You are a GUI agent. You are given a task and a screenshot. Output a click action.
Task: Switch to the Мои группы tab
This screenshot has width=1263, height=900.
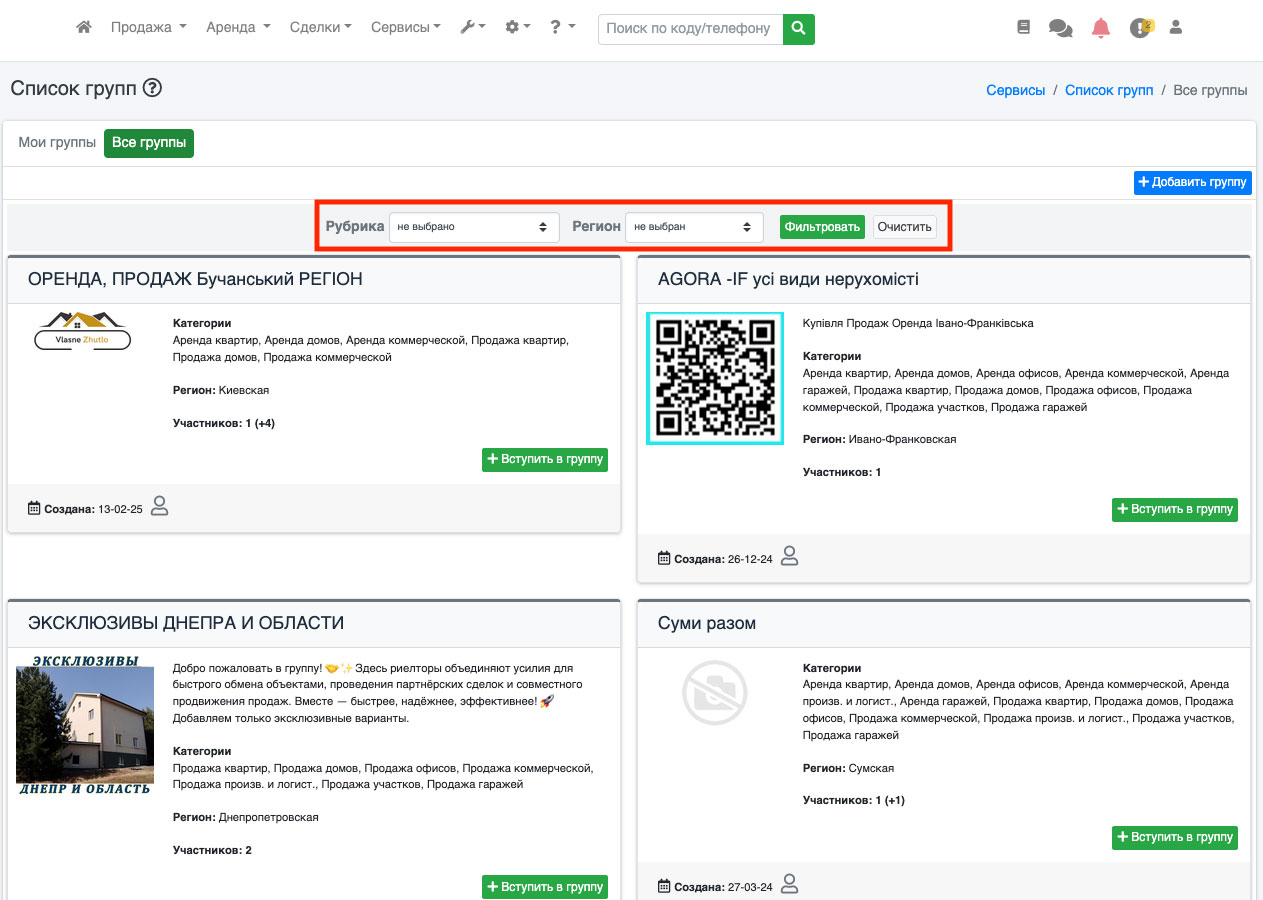pyautogui.click(x=57, y=143)
